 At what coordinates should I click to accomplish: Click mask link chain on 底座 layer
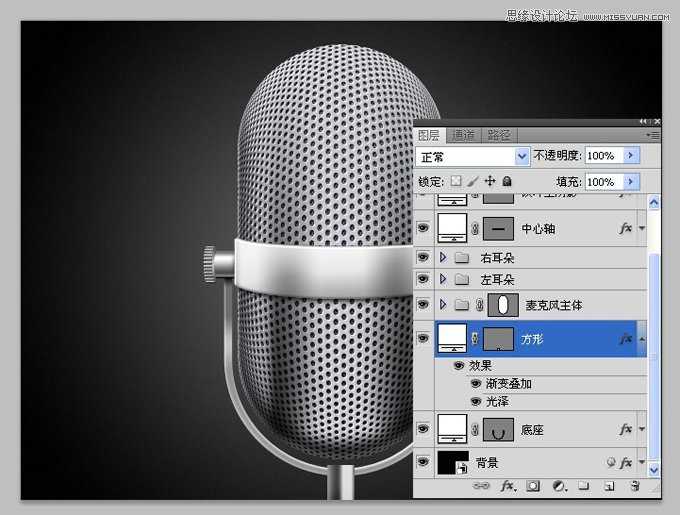(x=475, y=429)
